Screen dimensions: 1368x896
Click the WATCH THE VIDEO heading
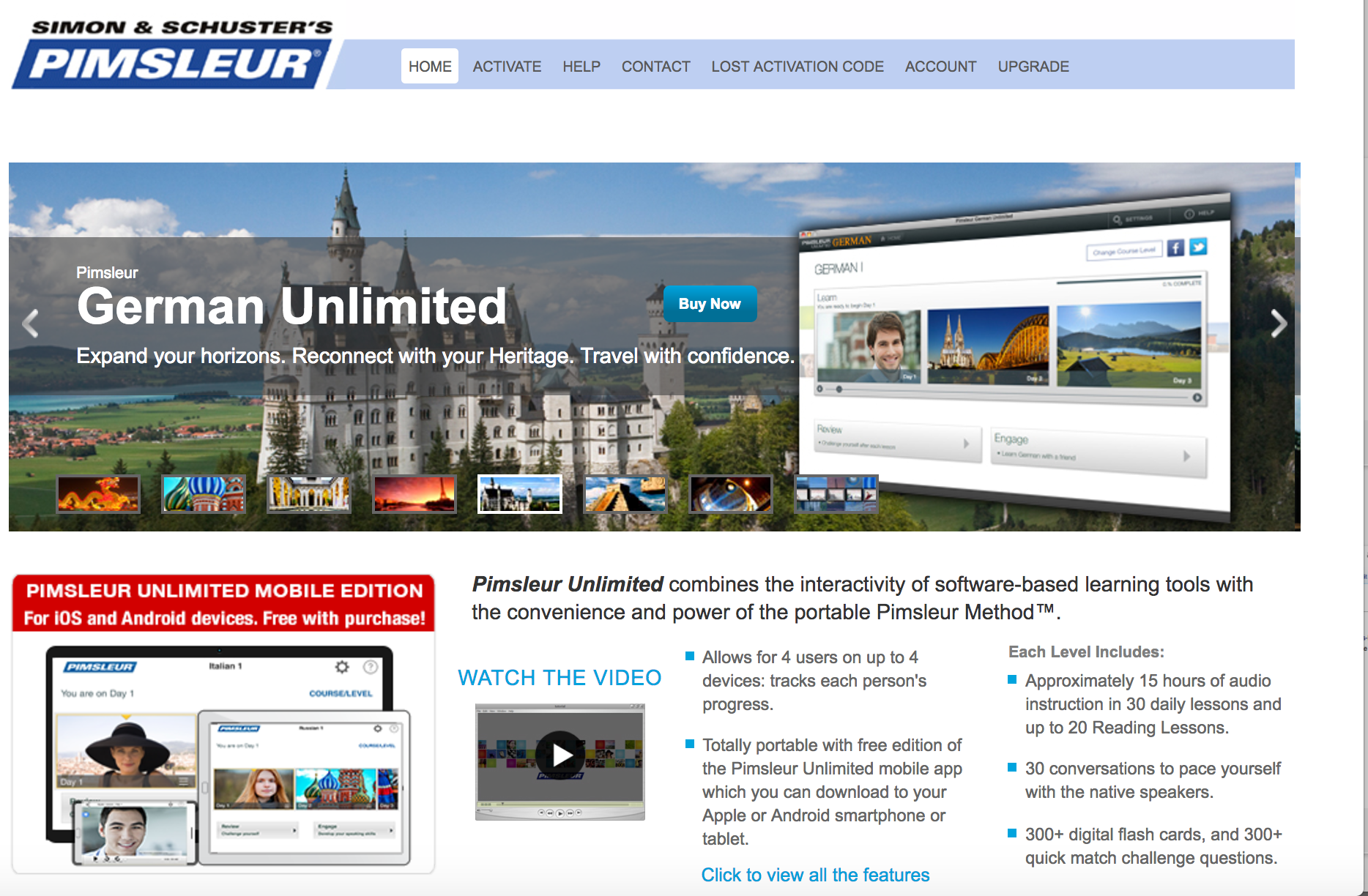560,678
